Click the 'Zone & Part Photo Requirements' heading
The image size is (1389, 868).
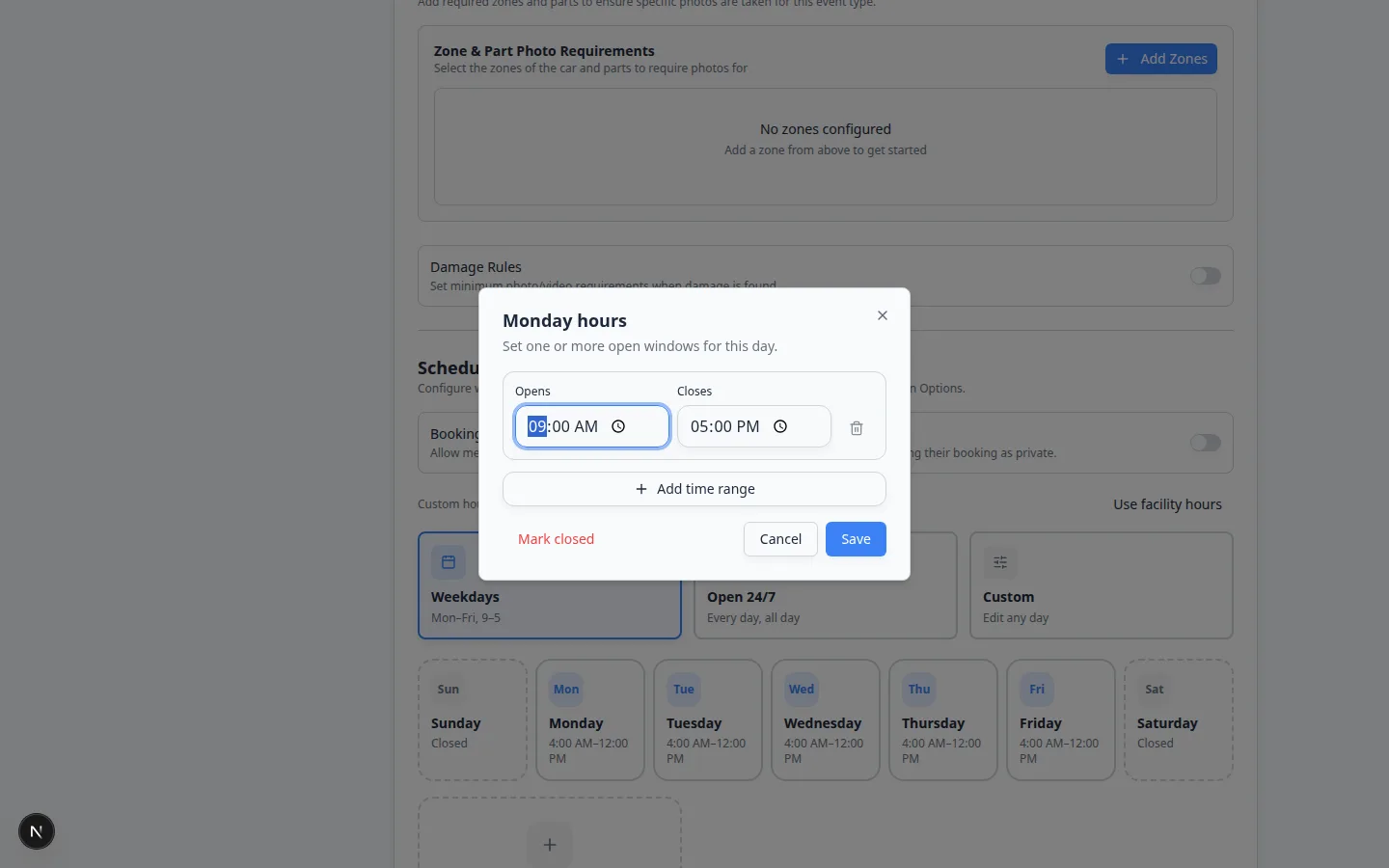(544, 51)
